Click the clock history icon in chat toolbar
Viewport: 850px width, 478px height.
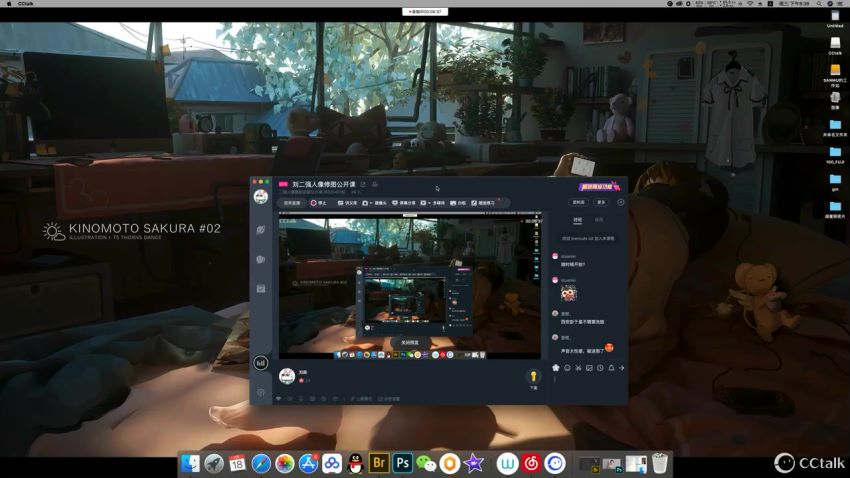(600, 368)
